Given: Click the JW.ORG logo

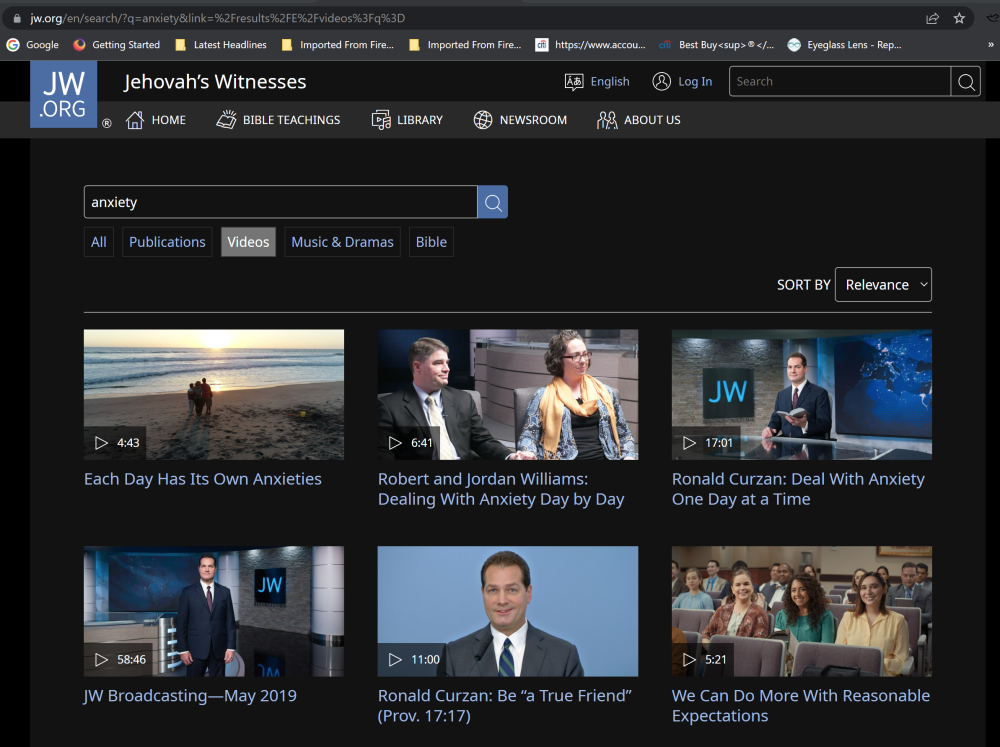Looking at the screenshot, I should pos(63,94).
